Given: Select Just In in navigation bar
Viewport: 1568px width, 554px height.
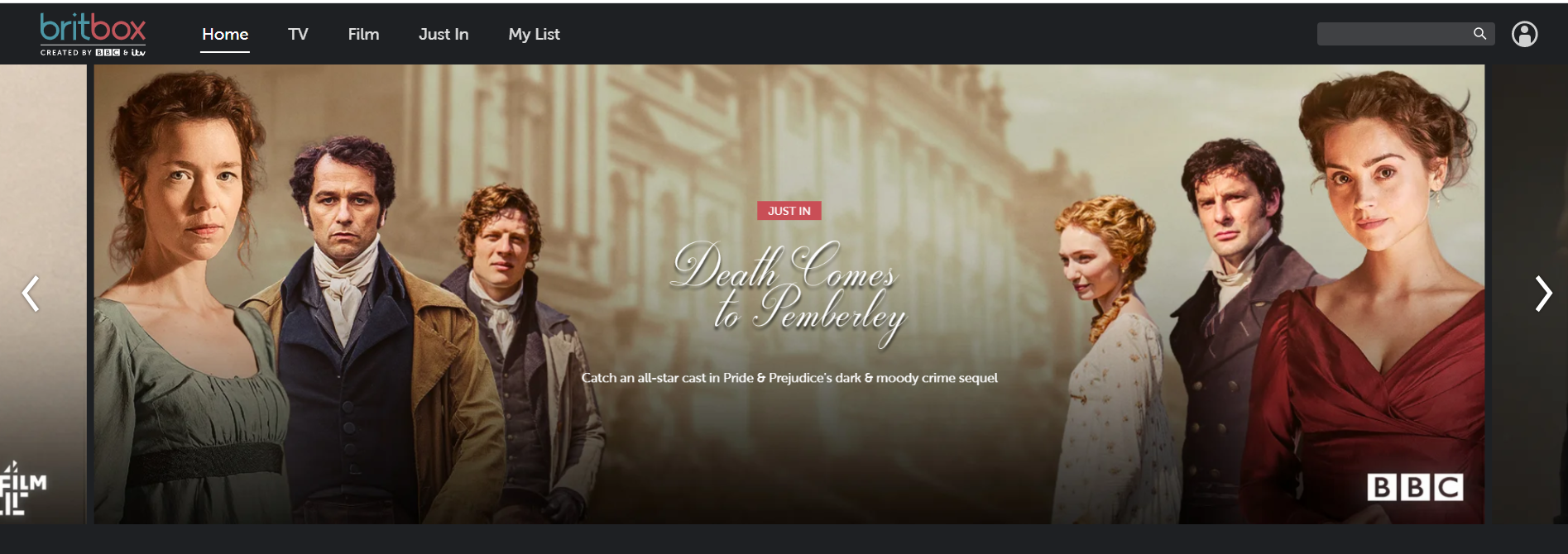Looking at the screenshot, I should point(444,34).
